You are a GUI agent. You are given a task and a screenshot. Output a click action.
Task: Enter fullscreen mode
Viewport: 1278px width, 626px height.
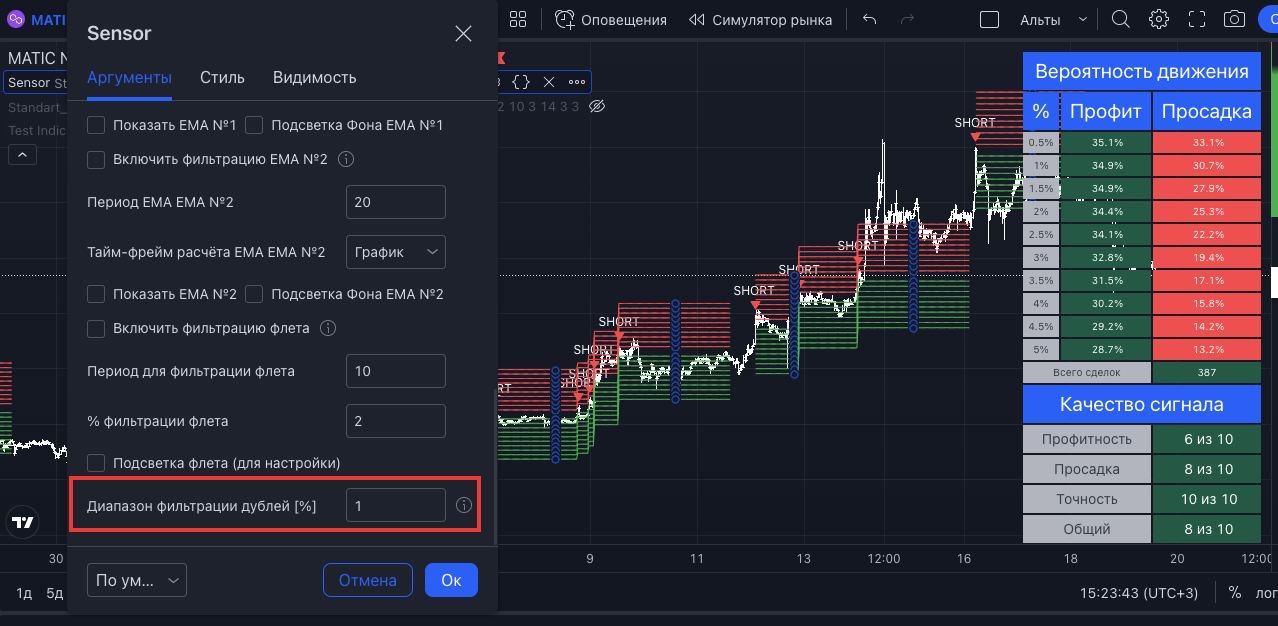point(1197,19)
